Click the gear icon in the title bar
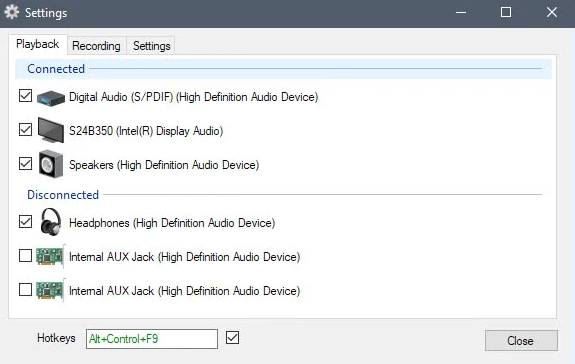 [12, 12]
